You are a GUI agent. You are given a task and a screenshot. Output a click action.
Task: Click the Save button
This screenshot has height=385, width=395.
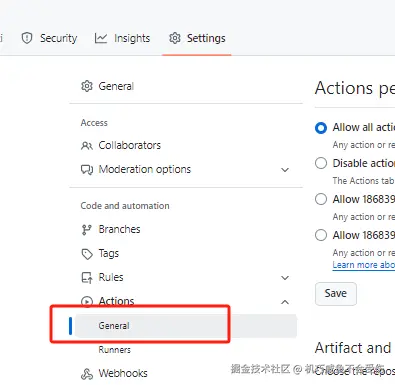(x=336, y=294)
